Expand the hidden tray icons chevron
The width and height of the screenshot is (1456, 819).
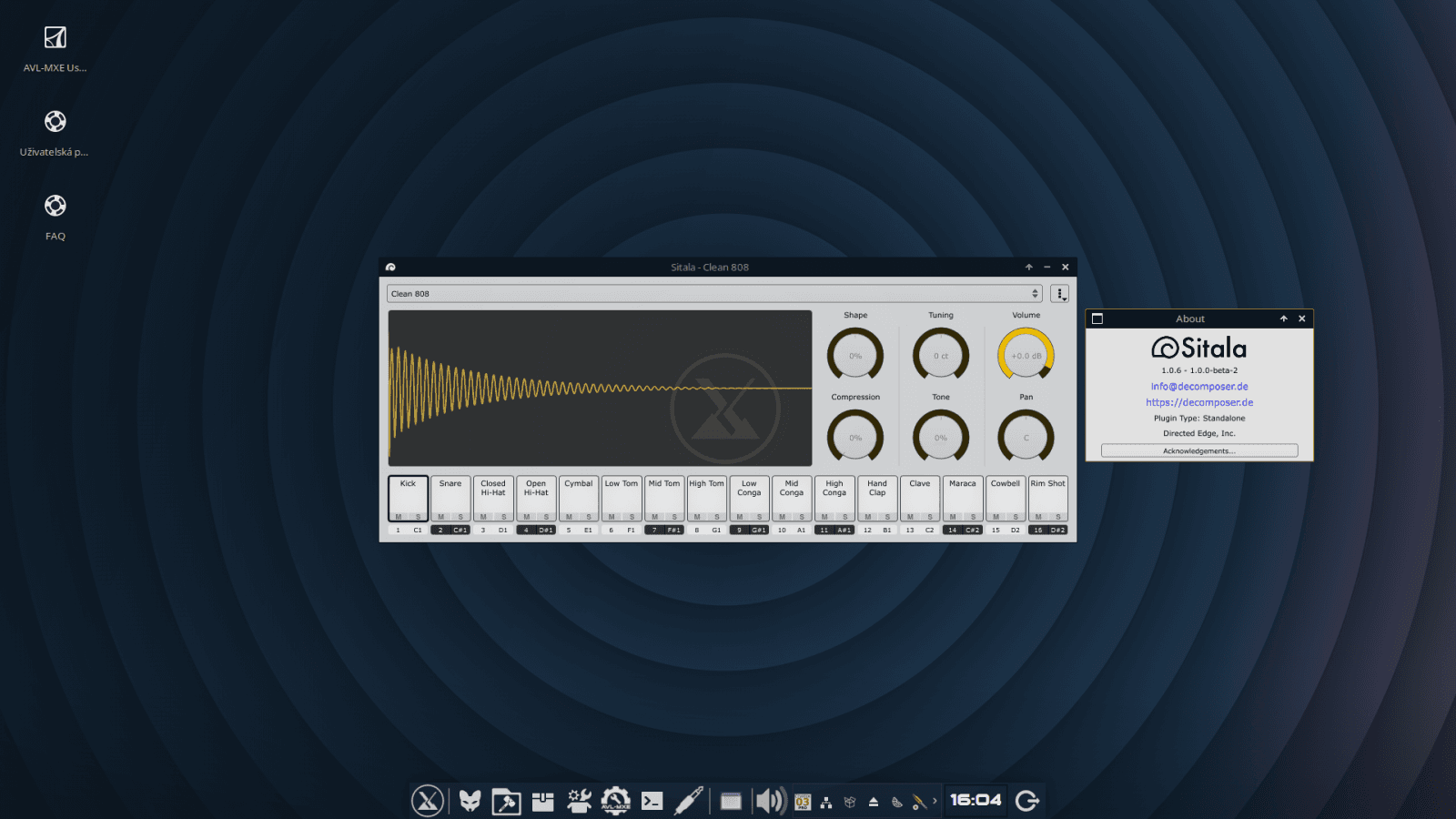[933, 801]
